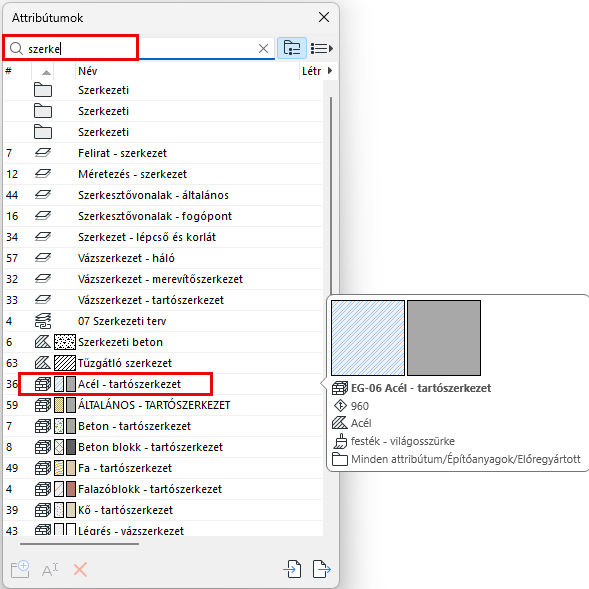Select 'Fa - tartószerkezet' material

click(163, 468)
